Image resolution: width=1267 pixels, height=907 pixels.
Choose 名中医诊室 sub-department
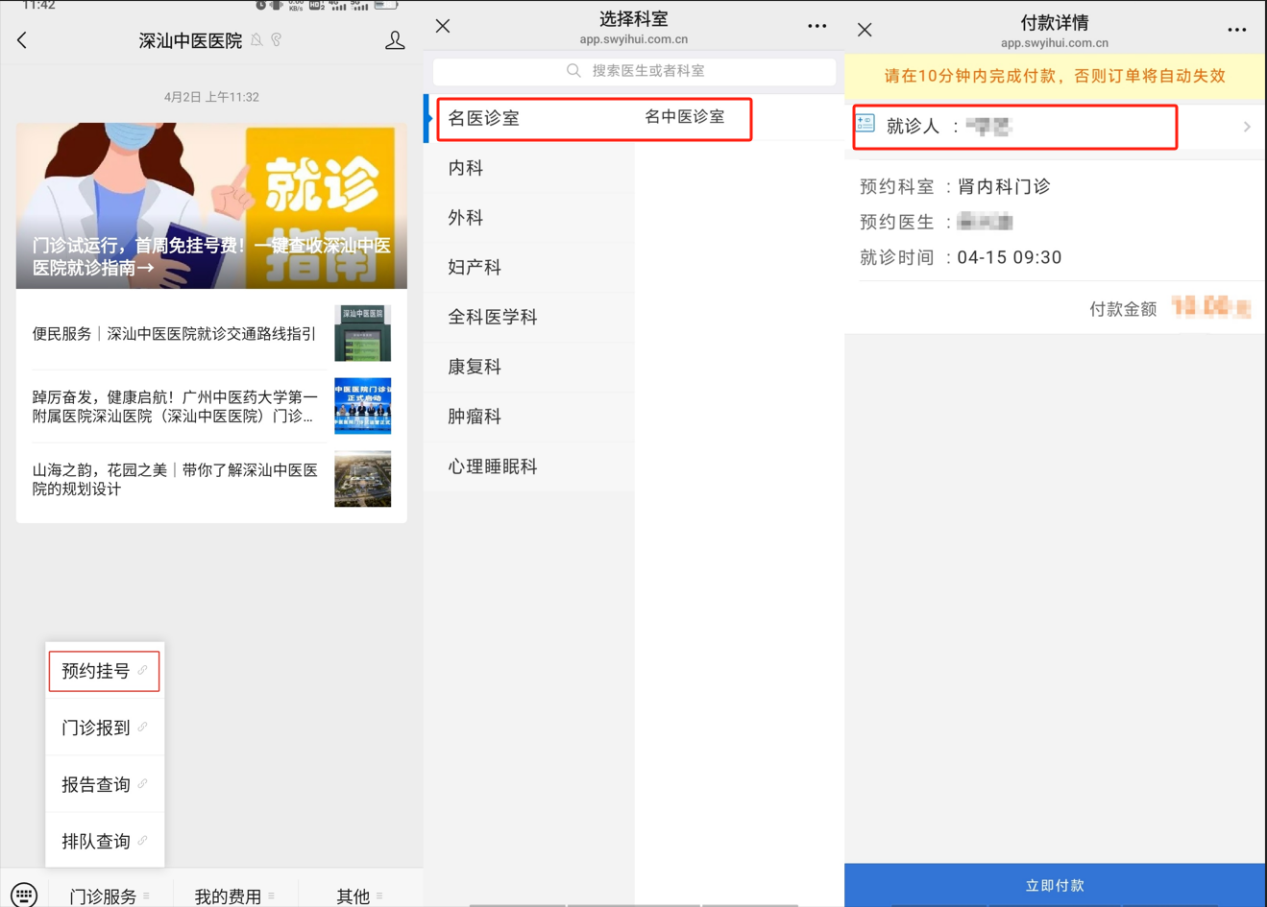pyautogui.click(x=684, y=117)
